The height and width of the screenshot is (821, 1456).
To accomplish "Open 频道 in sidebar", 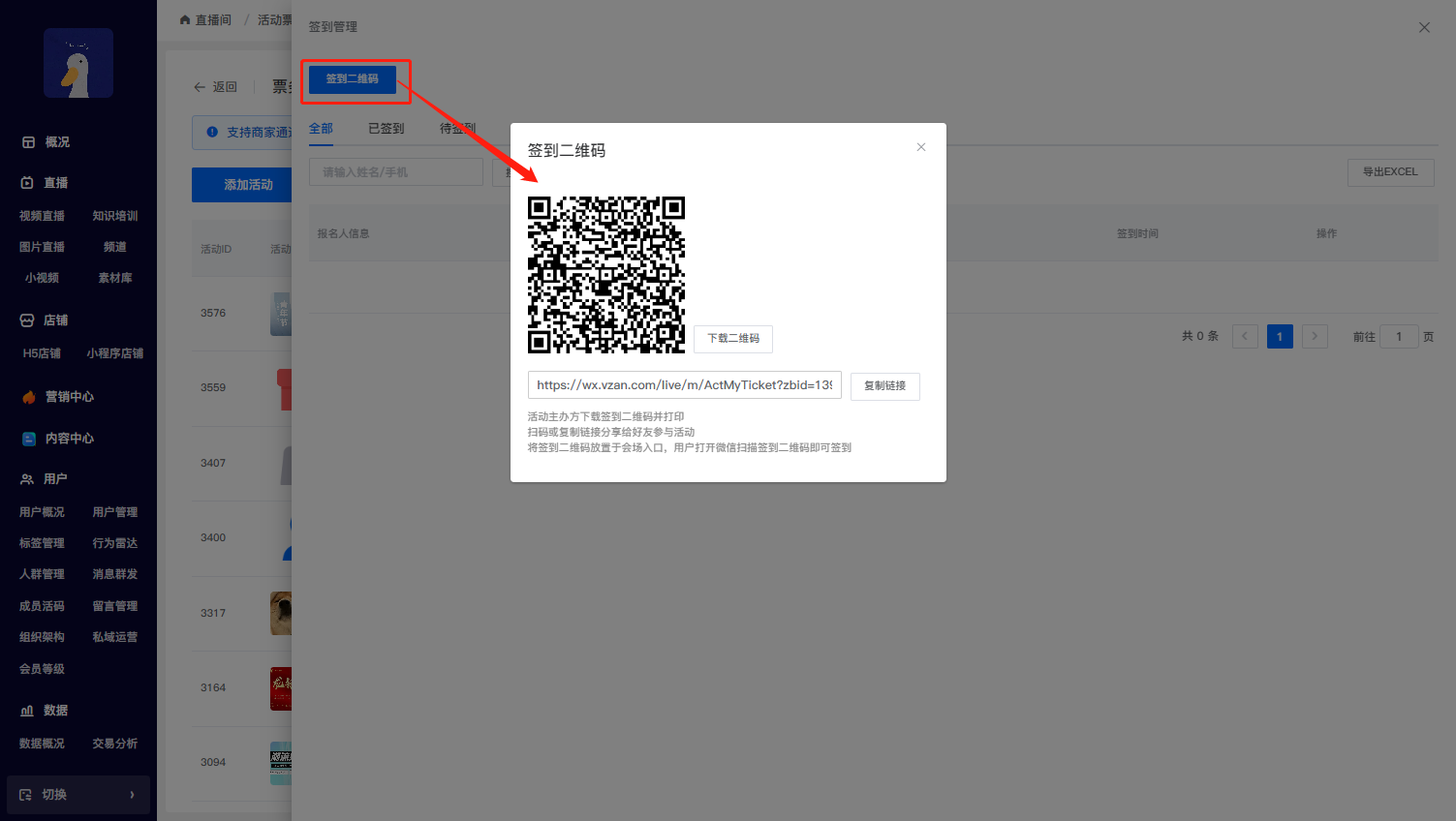I will point(115,247).
